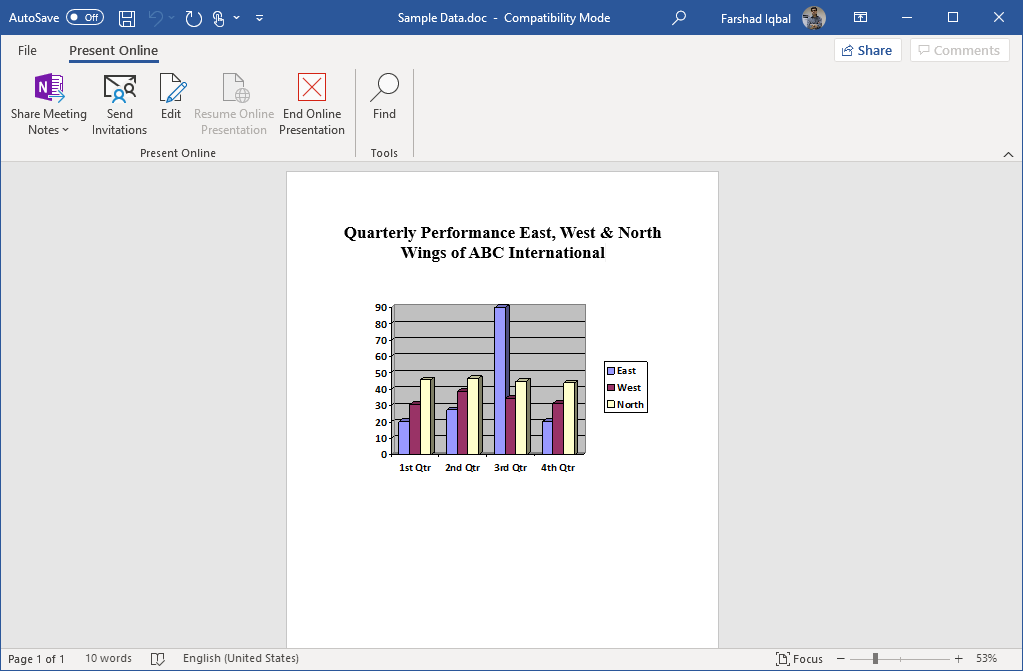Open the spelling check status bar icon
The image size is (1023, 671).
click(x=157, y=658)
